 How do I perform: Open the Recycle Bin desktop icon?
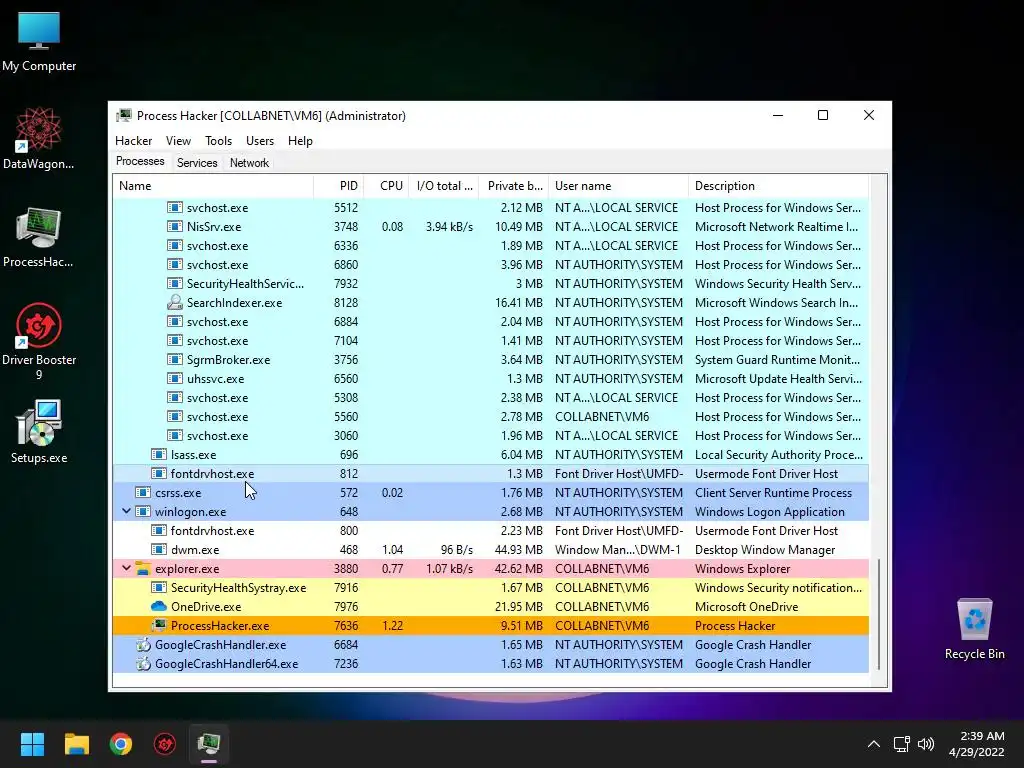coord(974,628)
